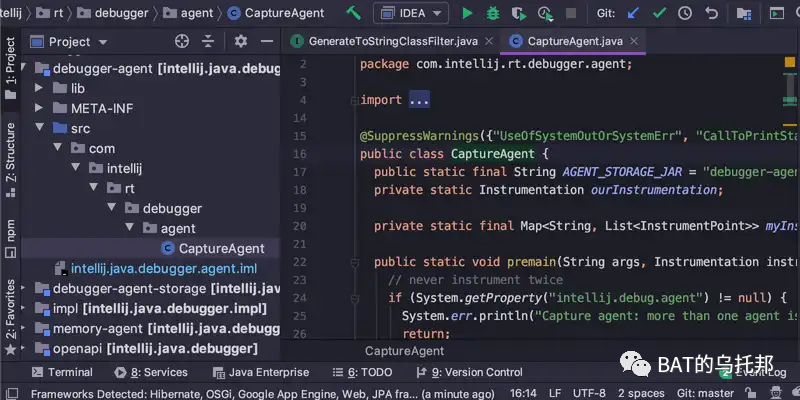This screenshot has height=400, width=800.
Task: Click the CaptureAgent editor breadcrumb at bottom
Action: coord(405,351)
